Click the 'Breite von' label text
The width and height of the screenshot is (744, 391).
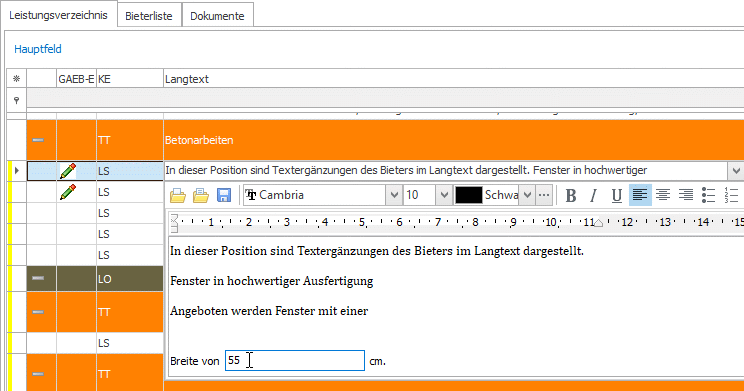195,361
